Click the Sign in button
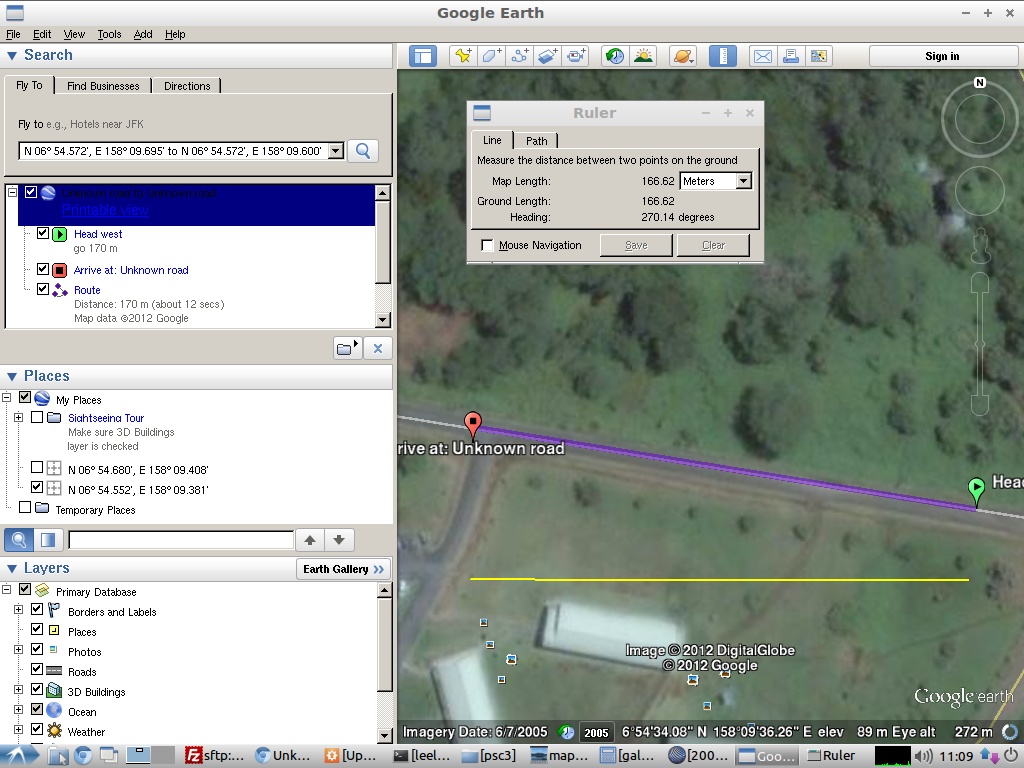 tap(942, 56)
